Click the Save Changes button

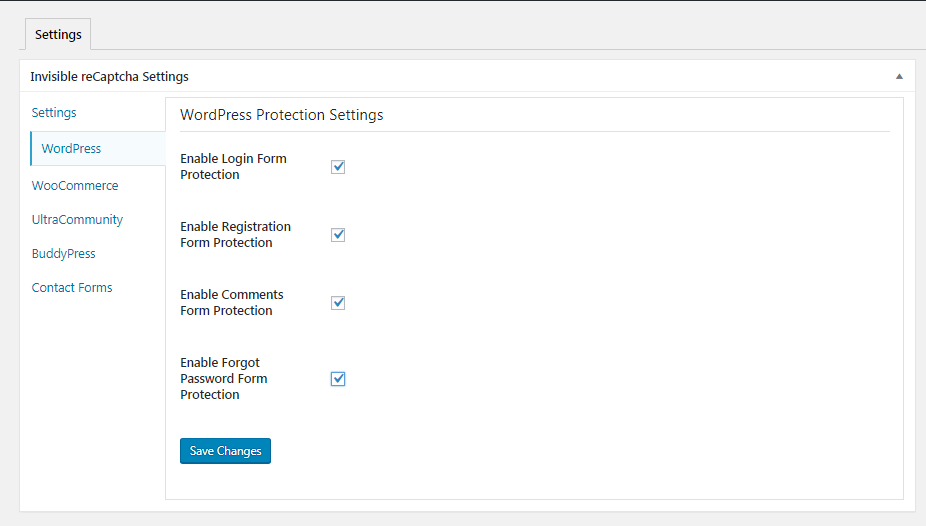[226, 451]
